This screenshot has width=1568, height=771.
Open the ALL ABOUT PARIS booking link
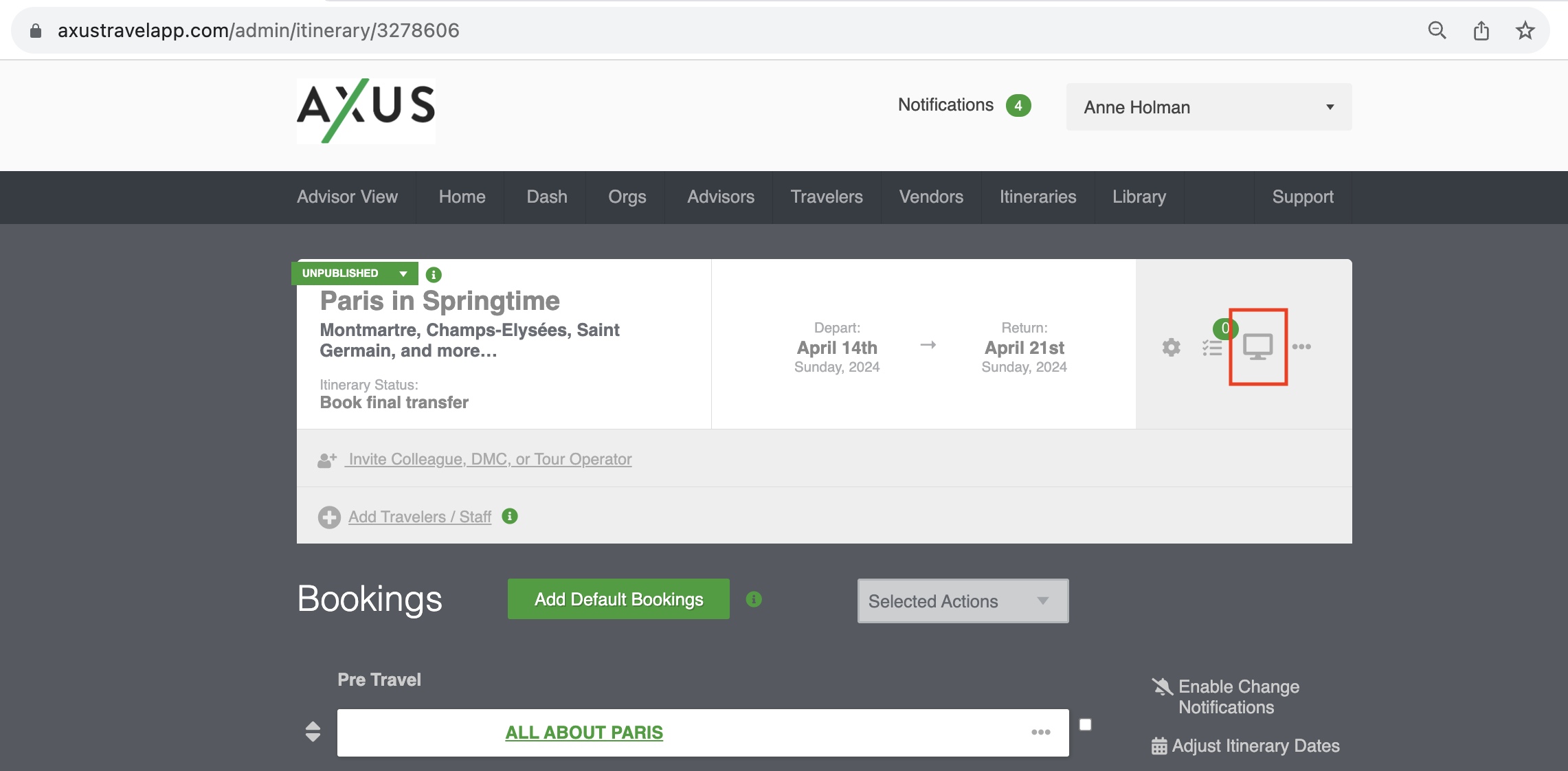(x=584, y=733)
